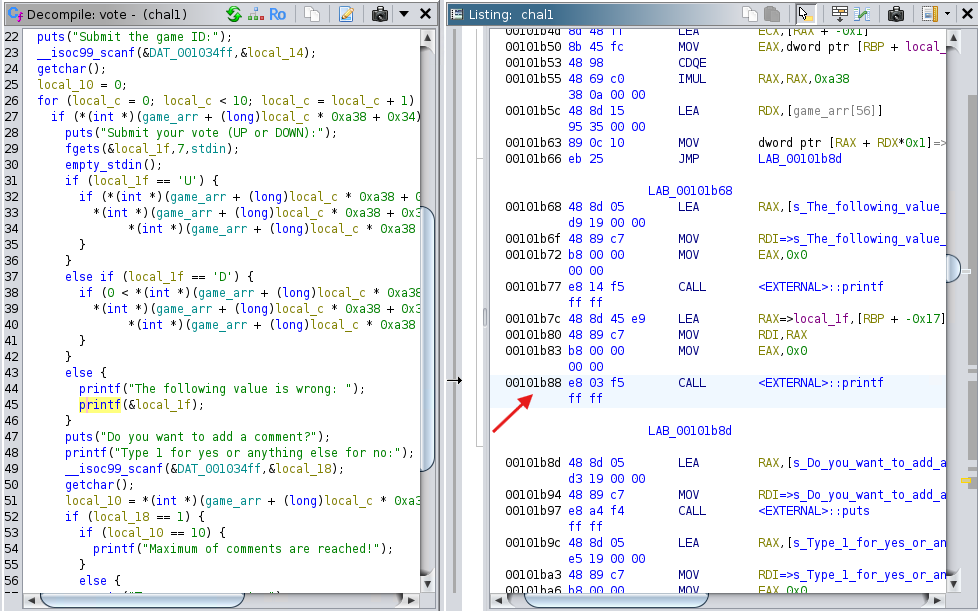Re-decompile the vote function with green arrows icon
This screenshot has width=978, height=611.
click(x=234, y=14)
